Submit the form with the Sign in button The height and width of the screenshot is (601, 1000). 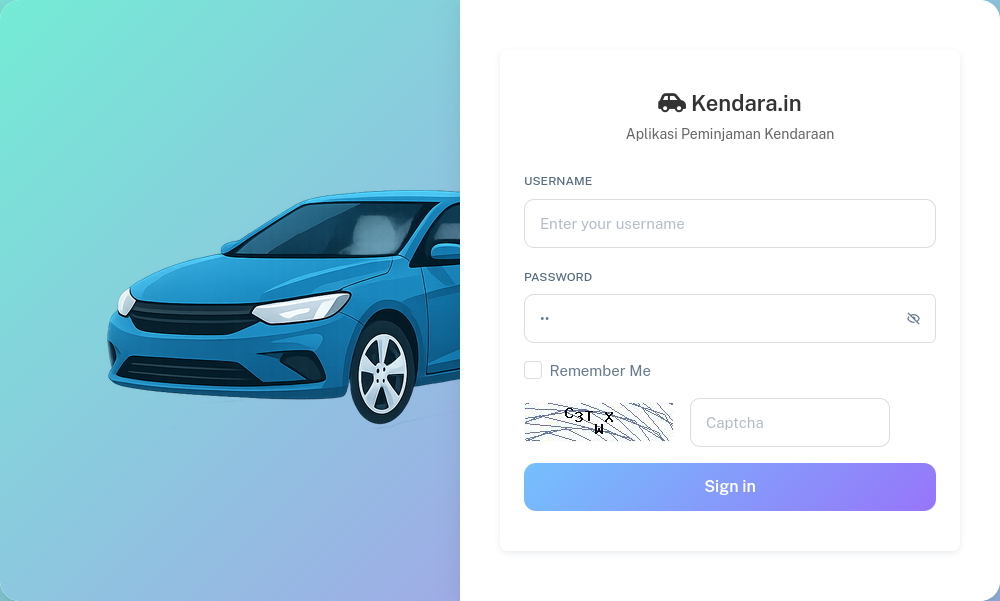(x=730, y=487)
